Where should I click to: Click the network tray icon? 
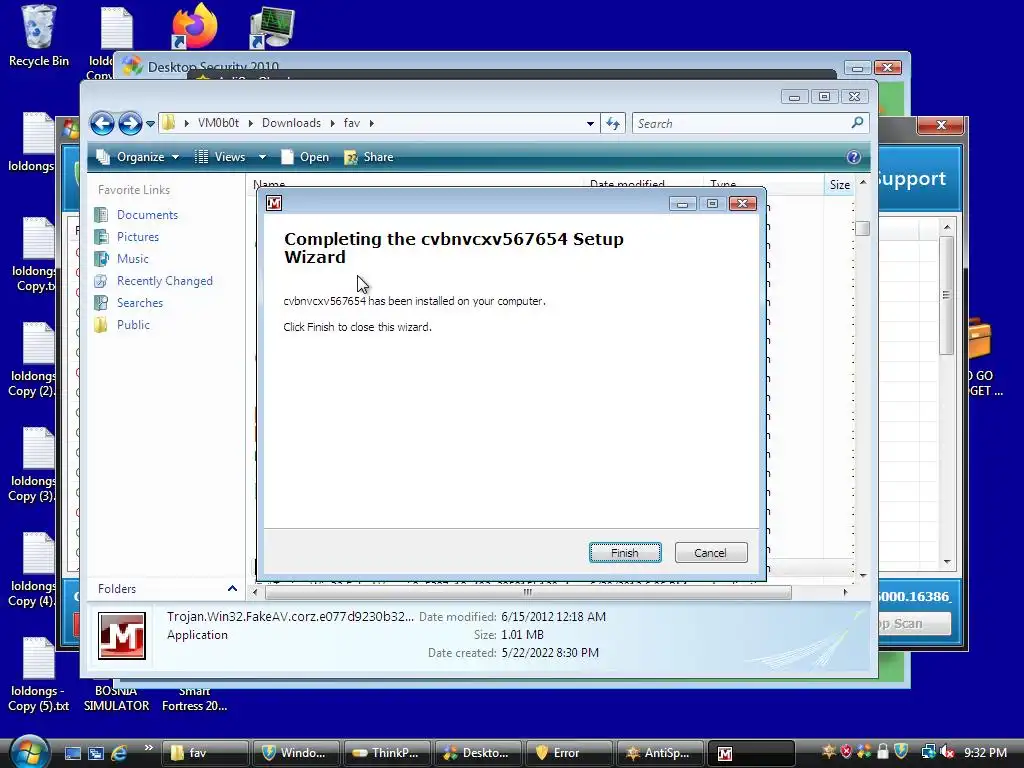(928, 752)
